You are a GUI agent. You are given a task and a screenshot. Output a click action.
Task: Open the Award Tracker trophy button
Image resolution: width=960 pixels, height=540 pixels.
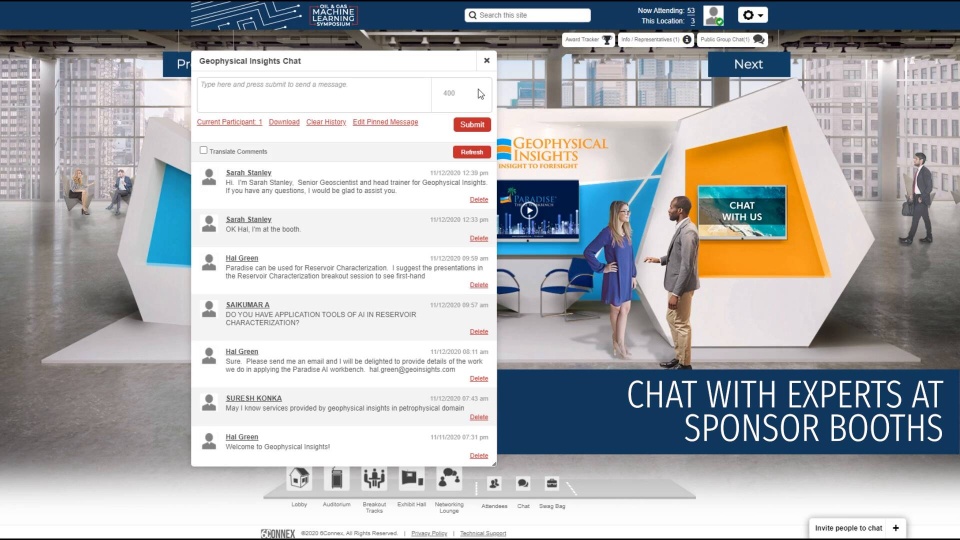[x=588, y=40]
